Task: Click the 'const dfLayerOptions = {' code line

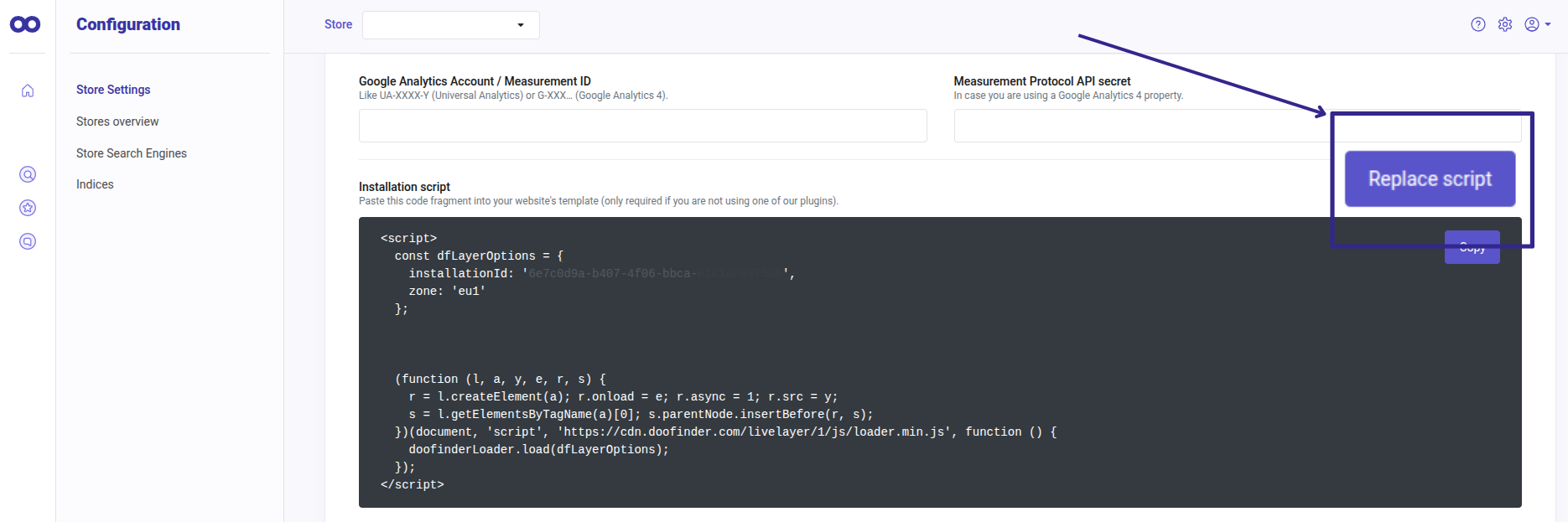Action: pyautogui.click(x=480, y=256)
